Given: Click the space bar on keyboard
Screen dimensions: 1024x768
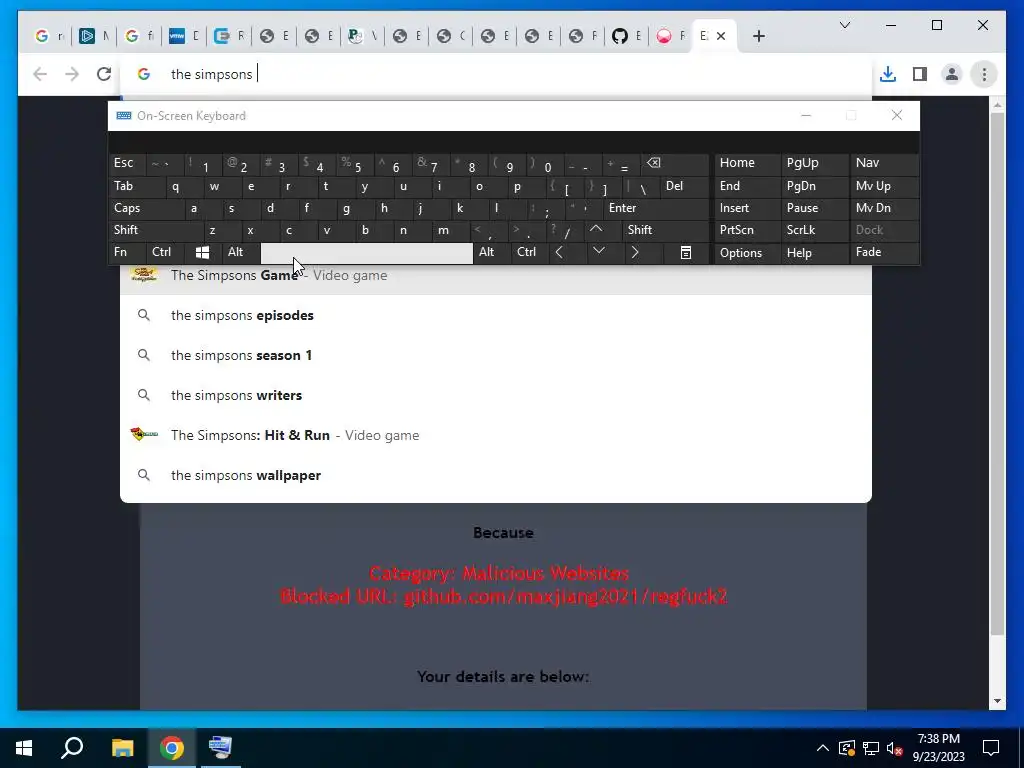Looking at the screenshot, I should (367, 253).
